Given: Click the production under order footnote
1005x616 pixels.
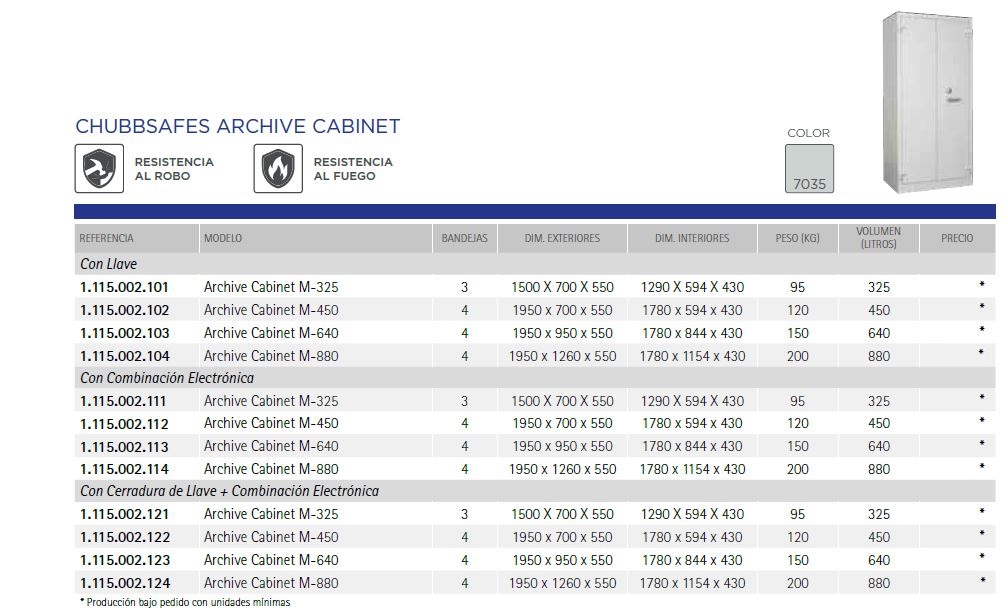Looking at the screenshot, I should point(184,602).
